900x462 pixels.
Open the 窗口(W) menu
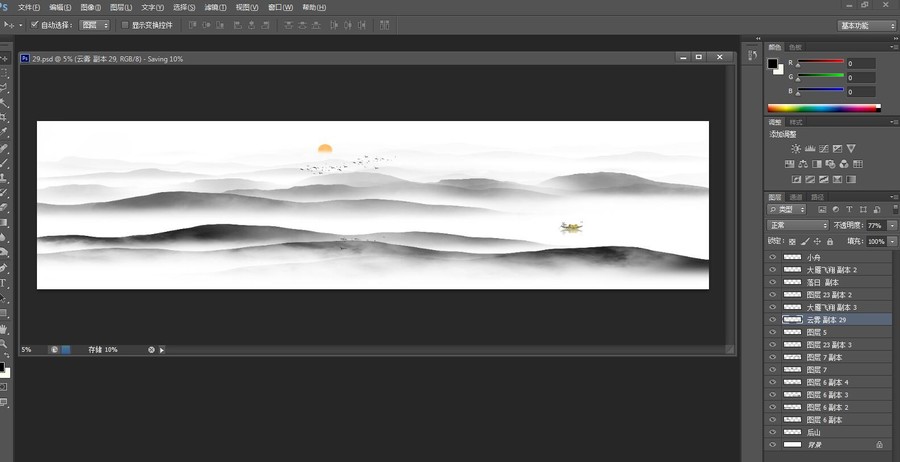280,7
